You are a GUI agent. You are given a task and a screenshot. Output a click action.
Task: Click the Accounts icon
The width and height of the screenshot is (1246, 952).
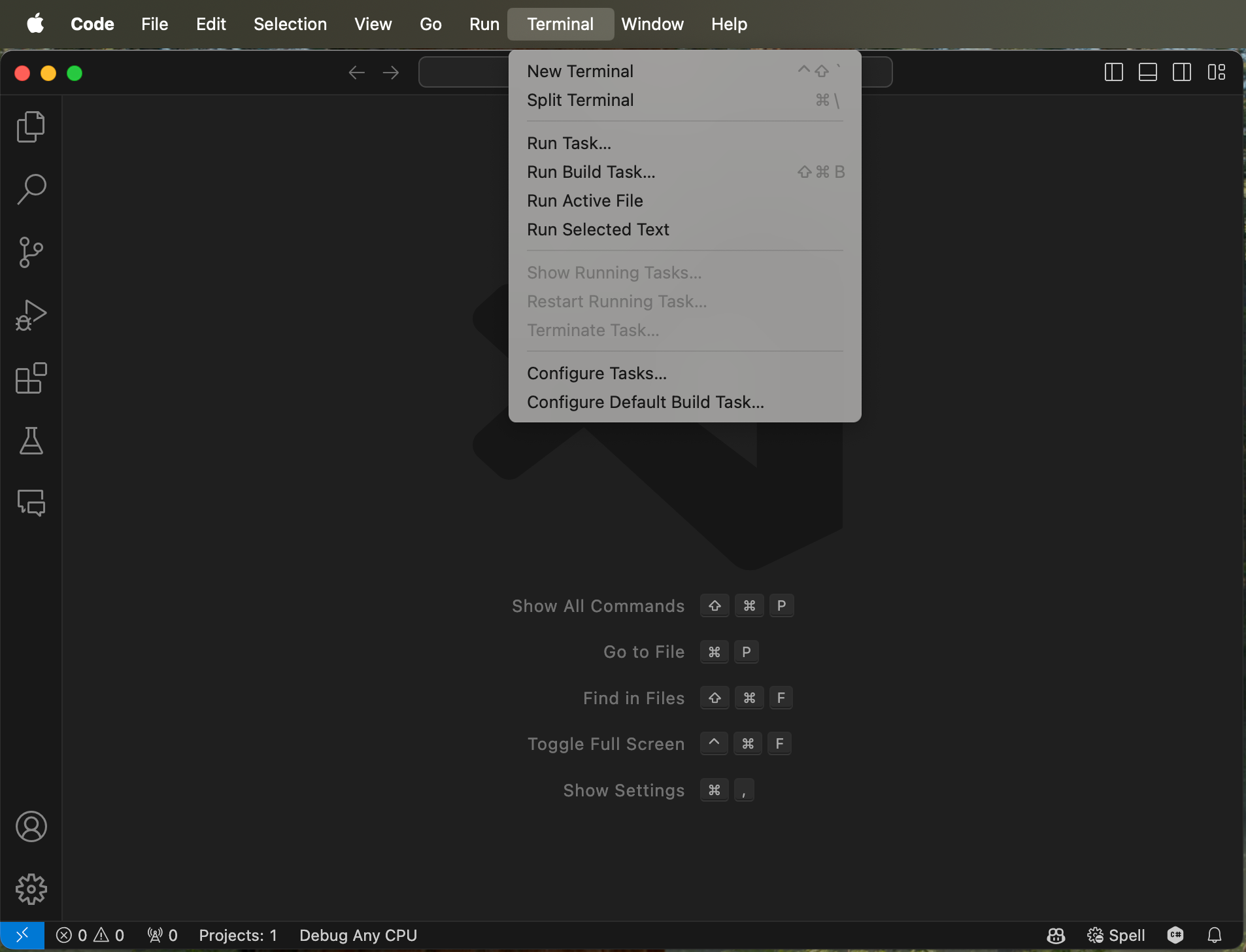coord(31,827)
